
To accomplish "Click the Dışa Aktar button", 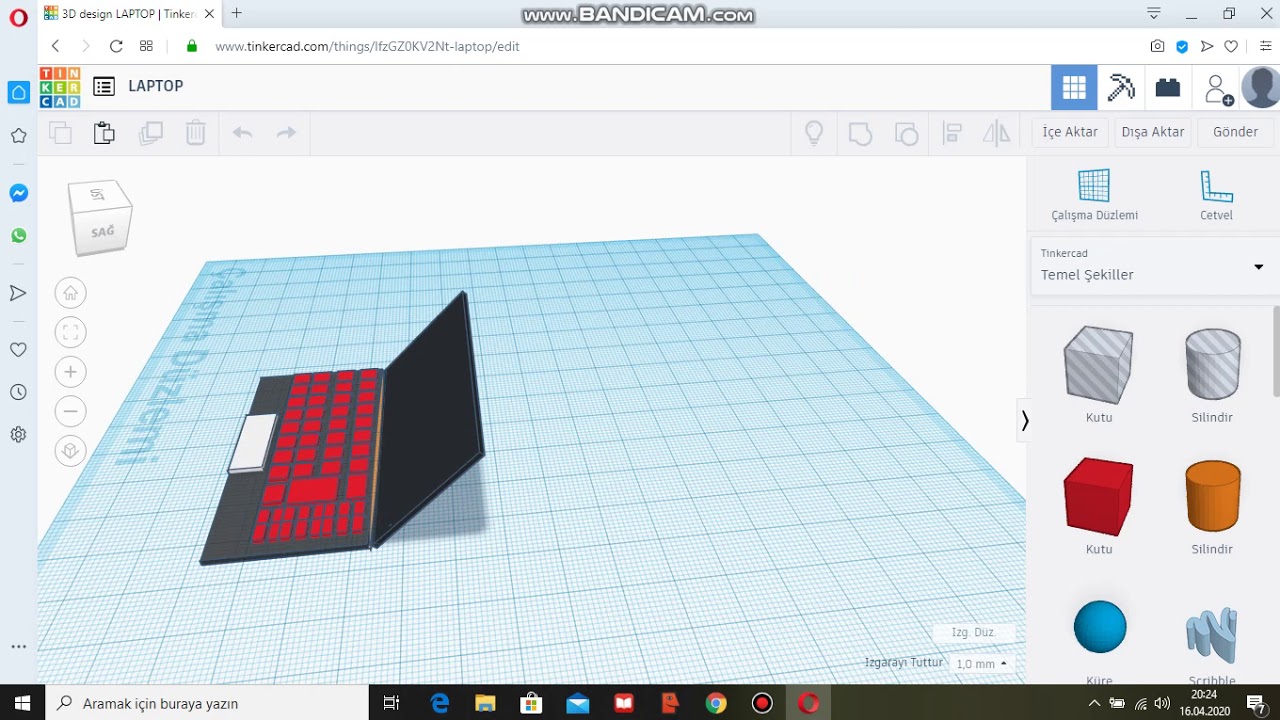I will click(1153, 132).
